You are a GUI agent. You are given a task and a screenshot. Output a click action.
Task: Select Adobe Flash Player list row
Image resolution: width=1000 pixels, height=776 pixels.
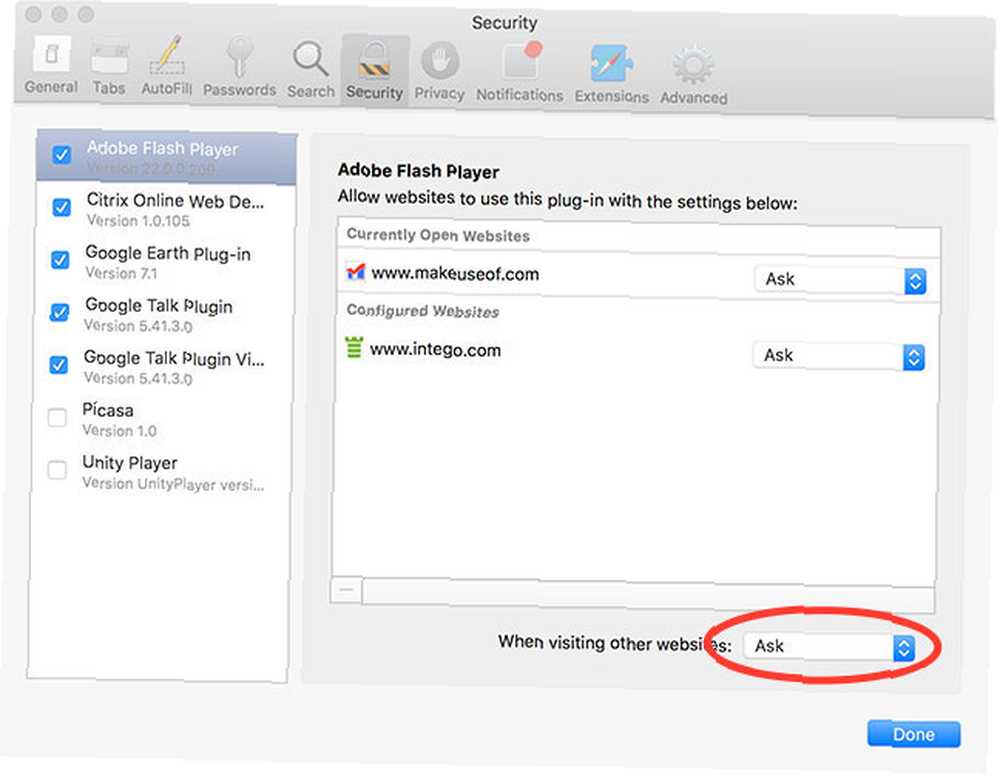166,157
